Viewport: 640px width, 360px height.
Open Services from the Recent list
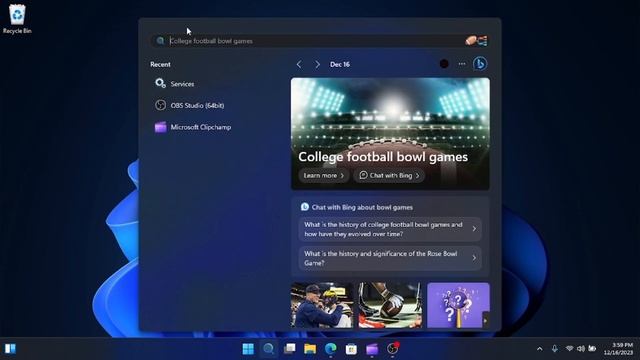(x=215, y=84)
